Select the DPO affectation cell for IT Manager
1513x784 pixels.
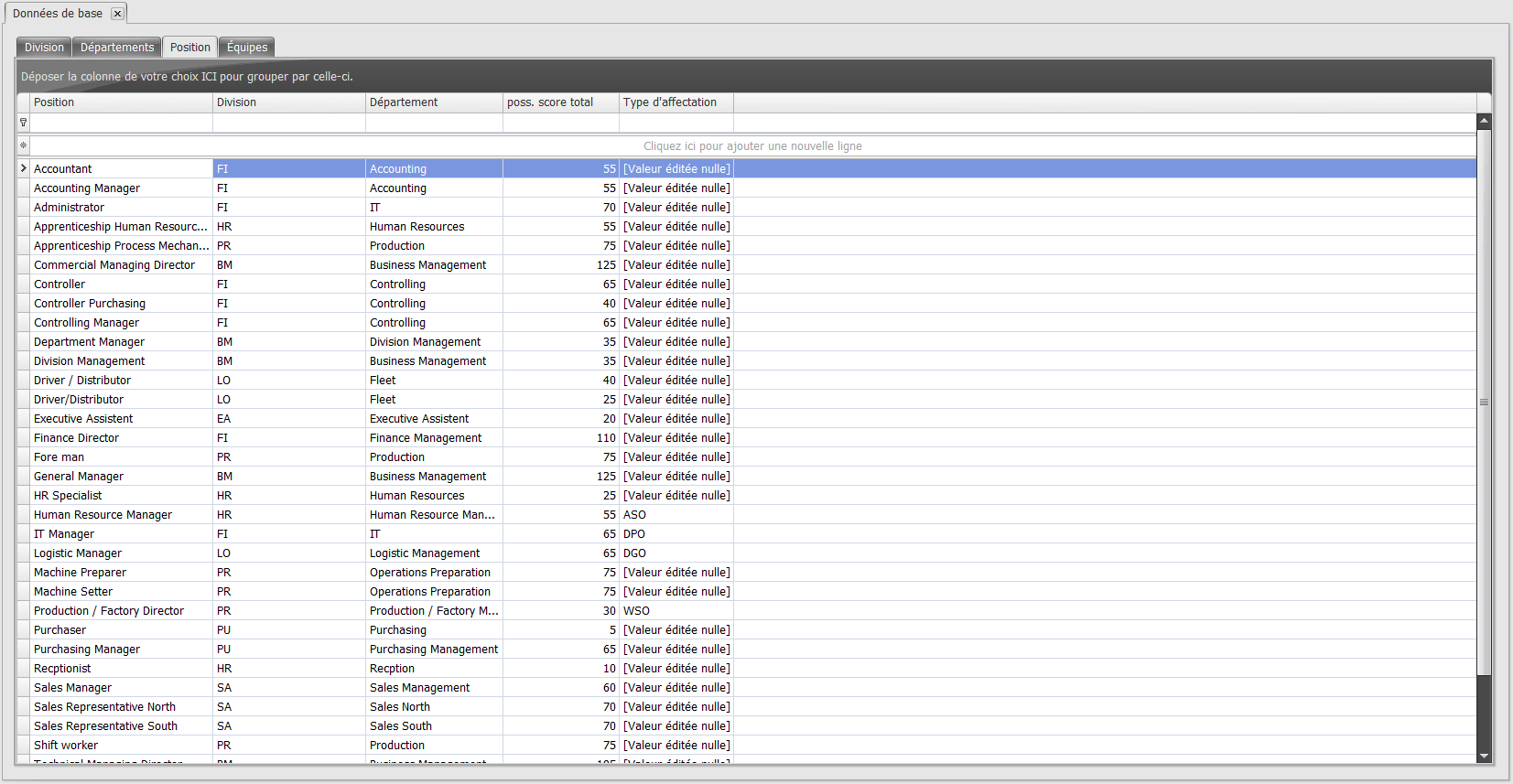tap(675, 534)
